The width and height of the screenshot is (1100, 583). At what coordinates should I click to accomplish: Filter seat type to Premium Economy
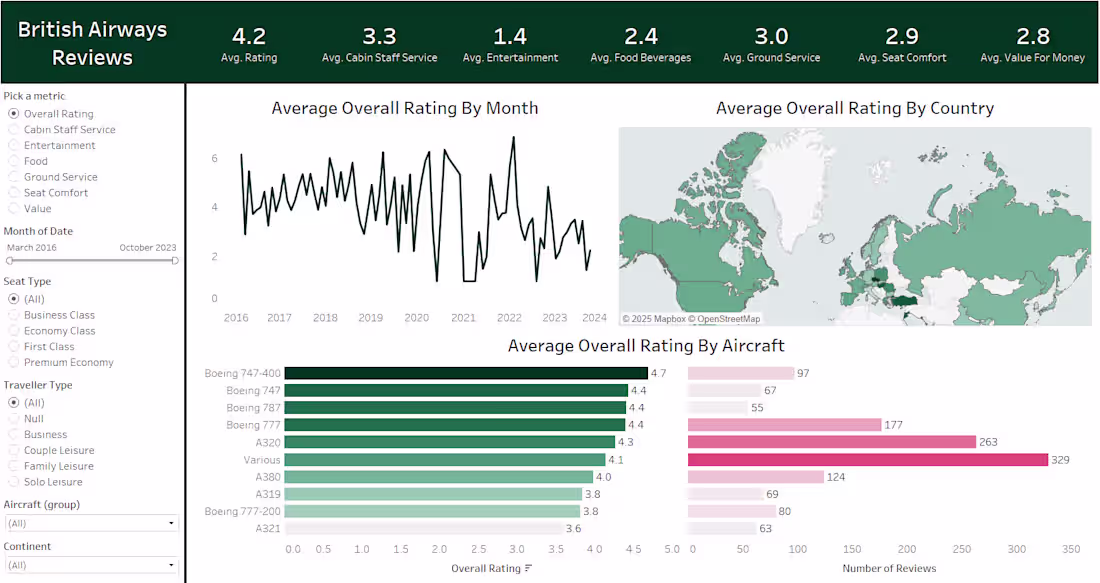[x=13, y=362]
